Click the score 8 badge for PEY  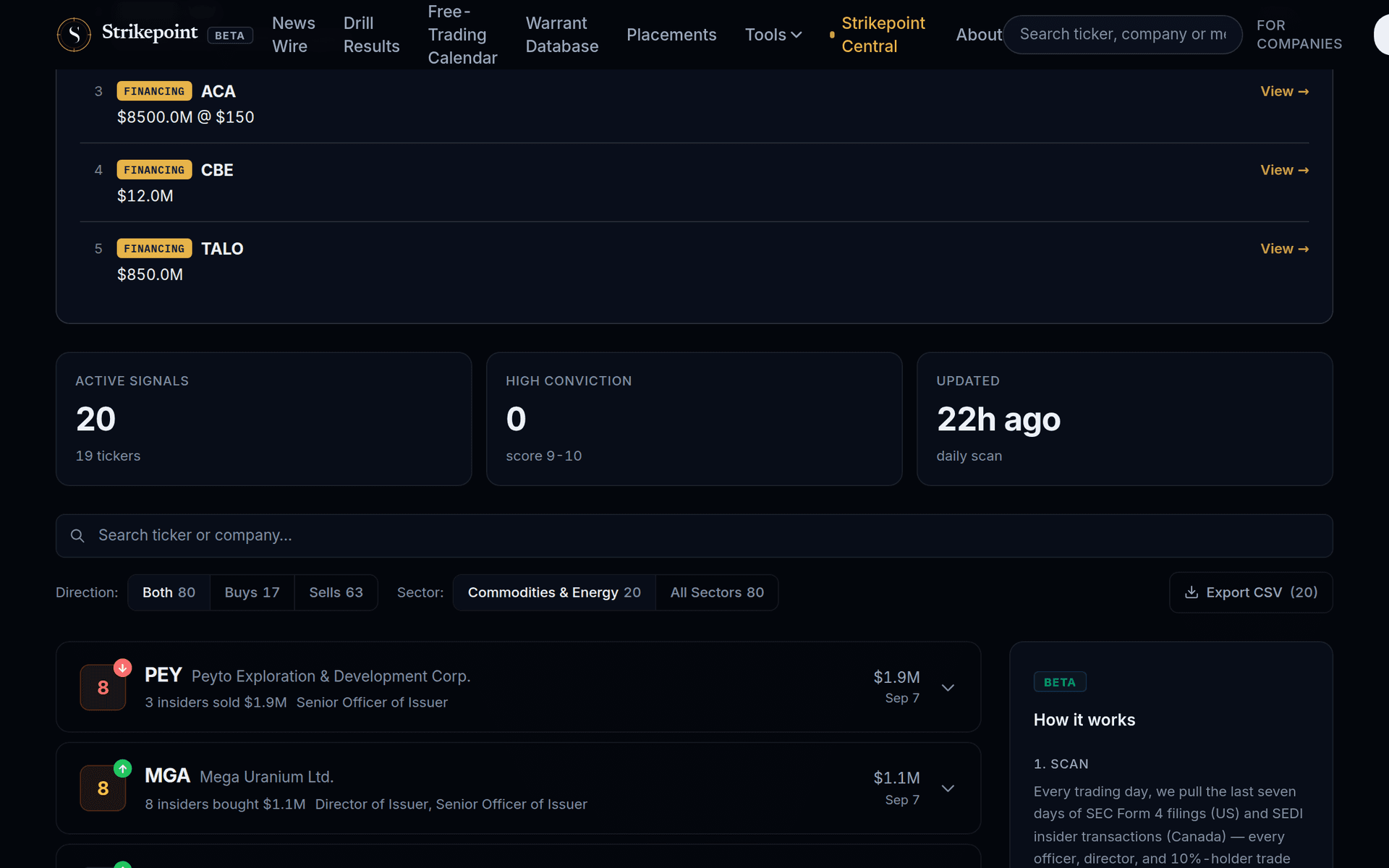pyautogui.click(x=103, y=687)
